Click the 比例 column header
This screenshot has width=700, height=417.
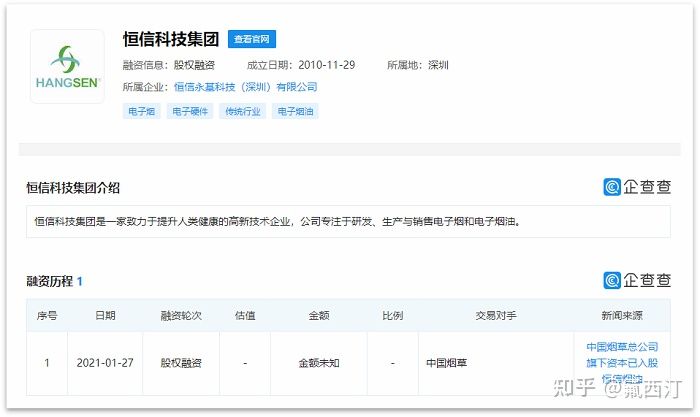(393, 316)
